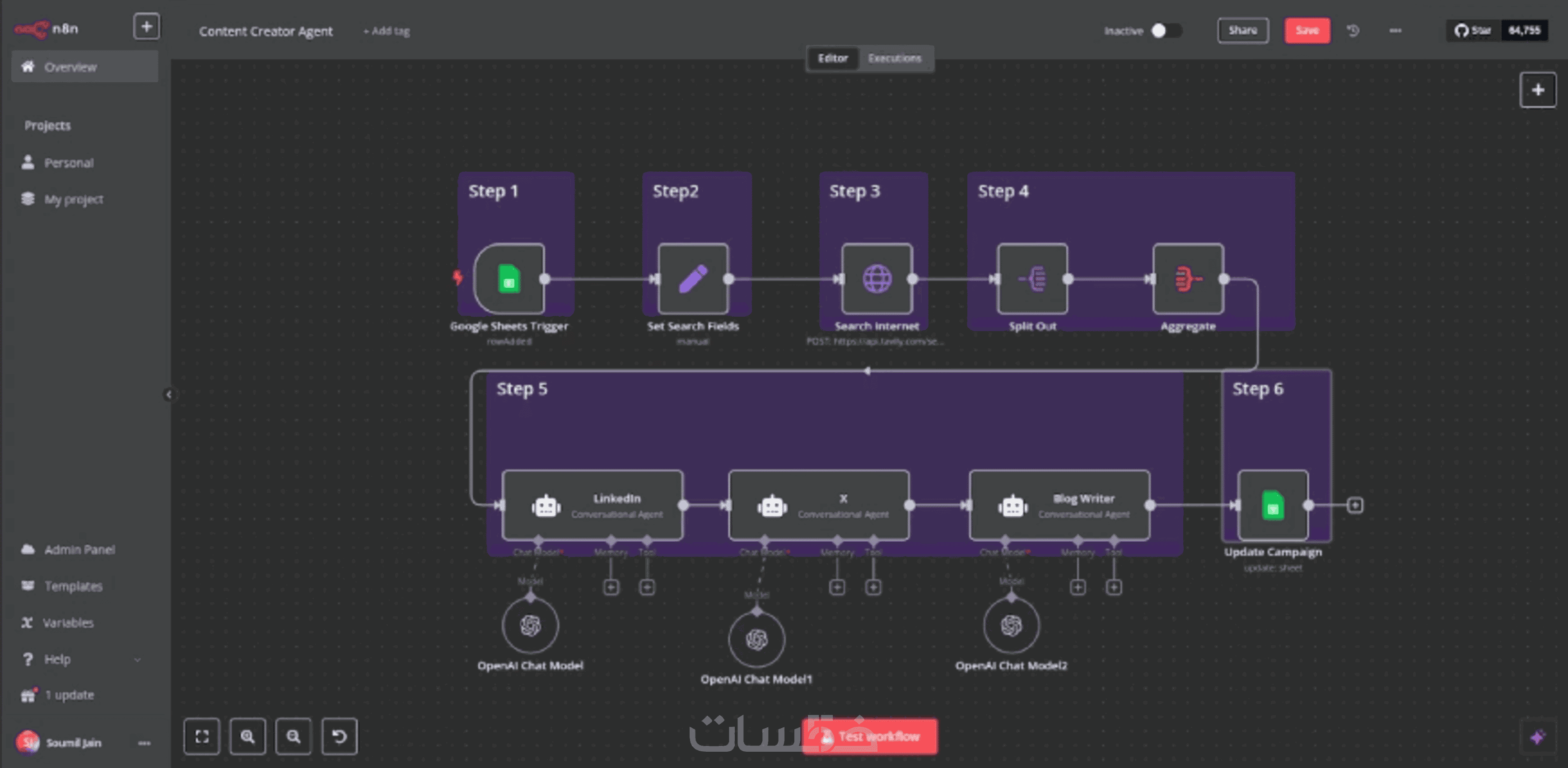Click the Share button
Screen dimensions: 1568x768
click(1242, 30)
